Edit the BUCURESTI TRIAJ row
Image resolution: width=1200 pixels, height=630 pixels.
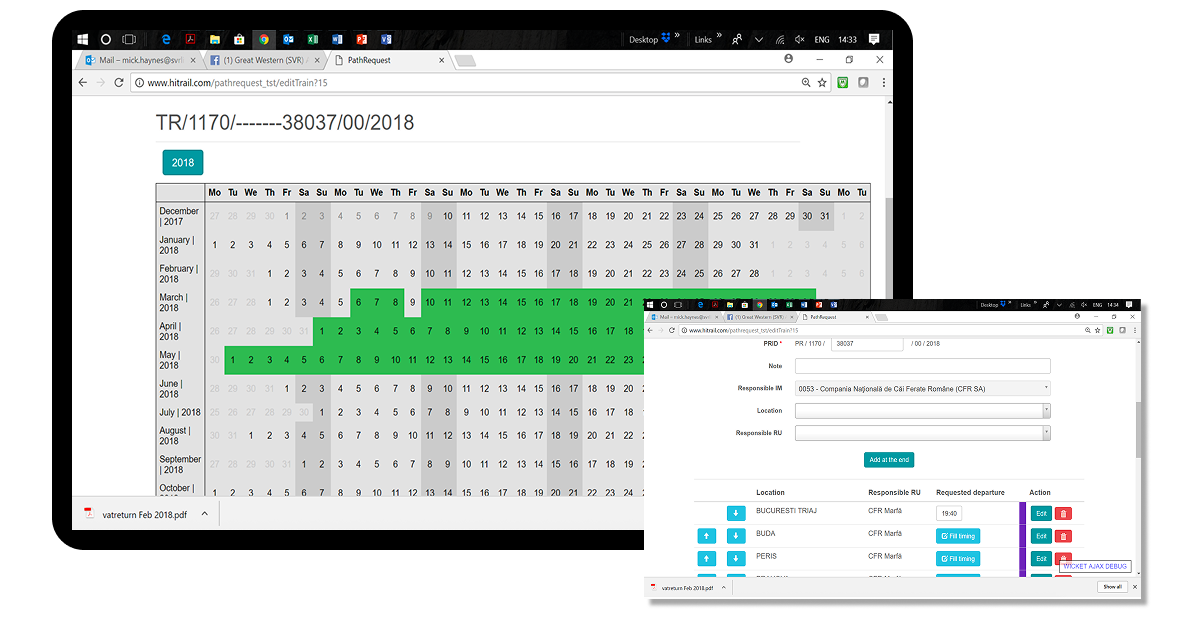(x=1041, y=513)
